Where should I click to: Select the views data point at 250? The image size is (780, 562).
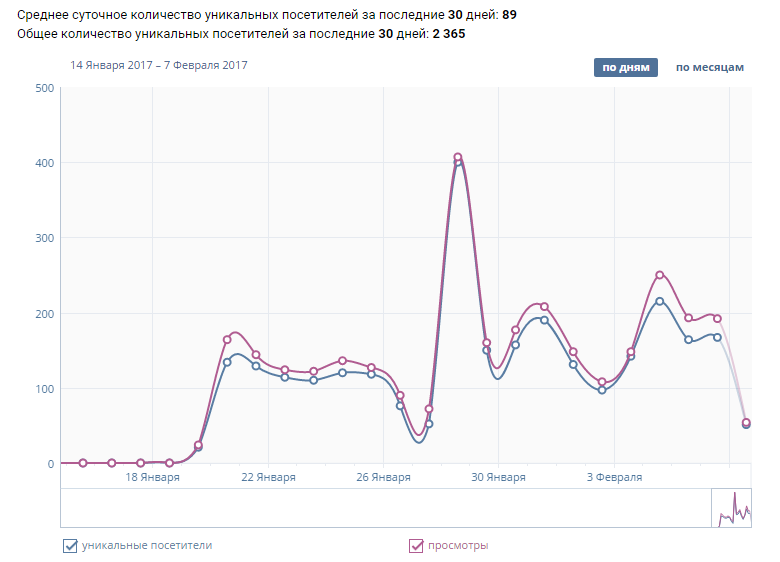tap(660, 275)
